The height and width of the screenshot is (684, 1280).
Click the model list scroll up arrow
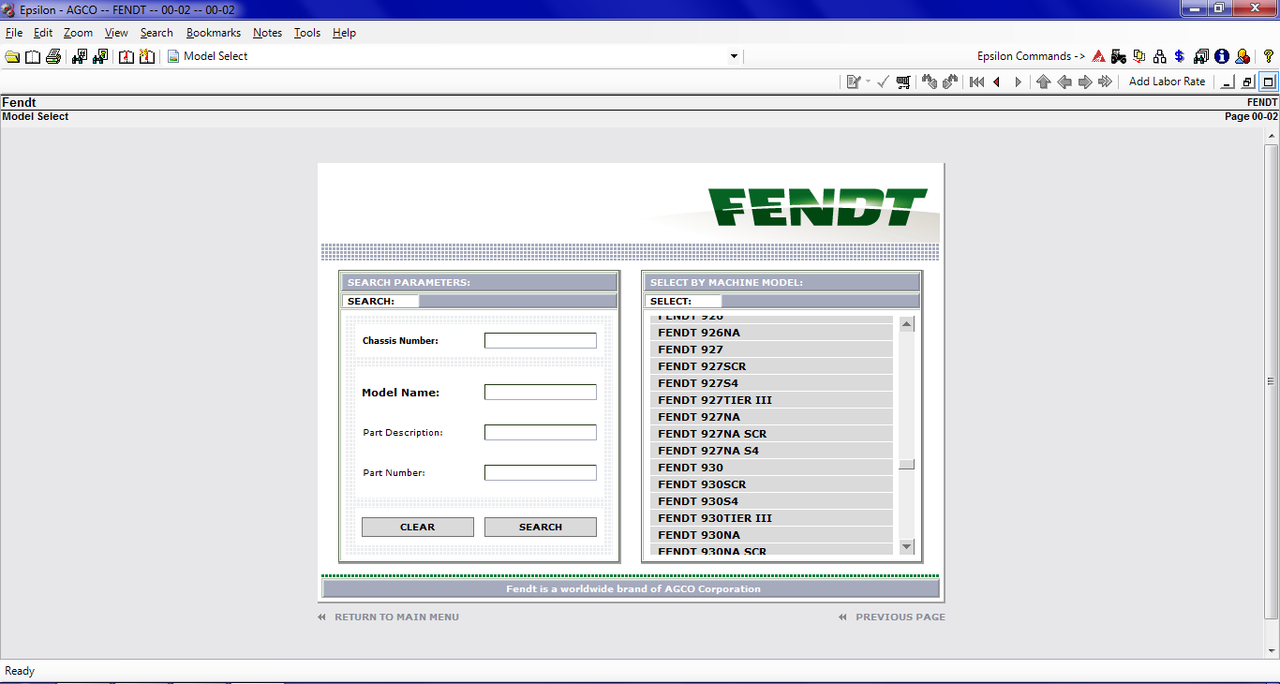[x=907, y=324]
